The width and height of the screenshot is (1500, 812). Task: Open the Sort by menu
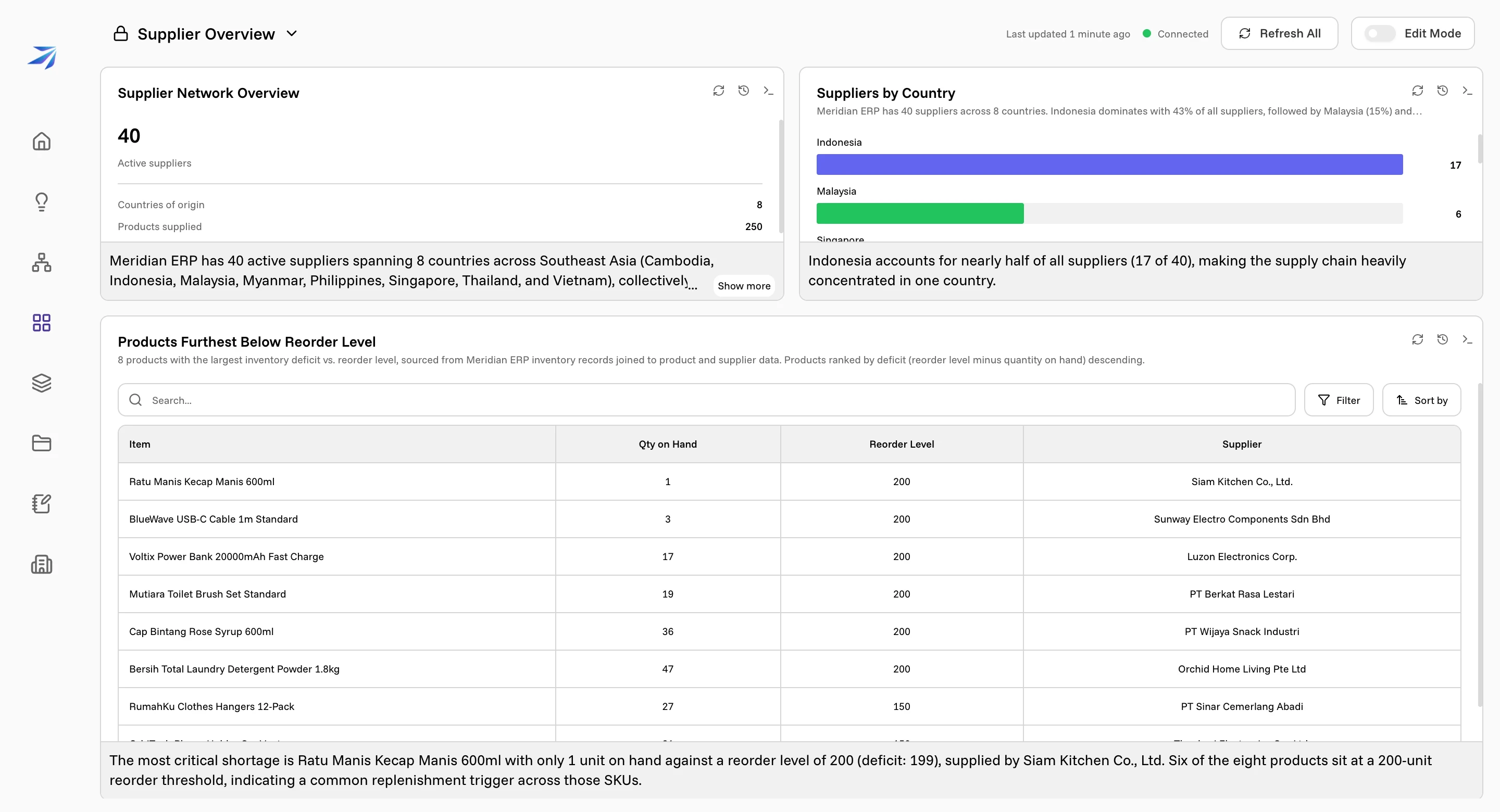point(1421,400)
